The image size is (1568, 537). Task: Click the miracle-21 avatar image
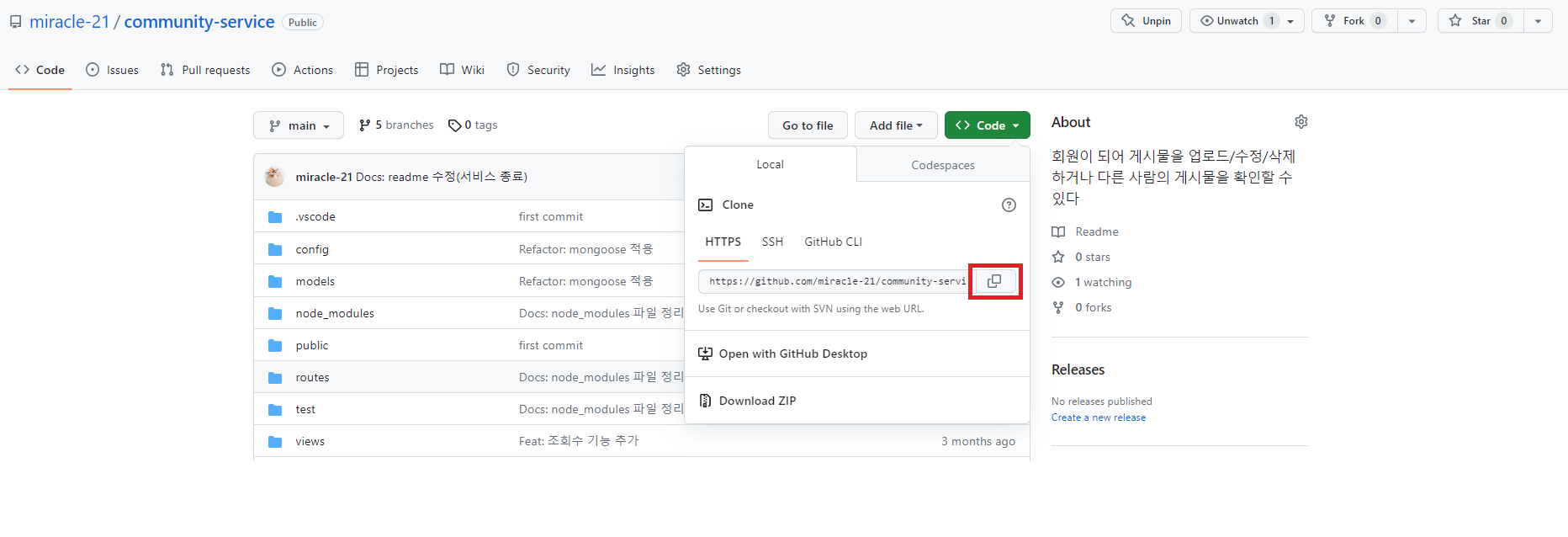[274, 177]
